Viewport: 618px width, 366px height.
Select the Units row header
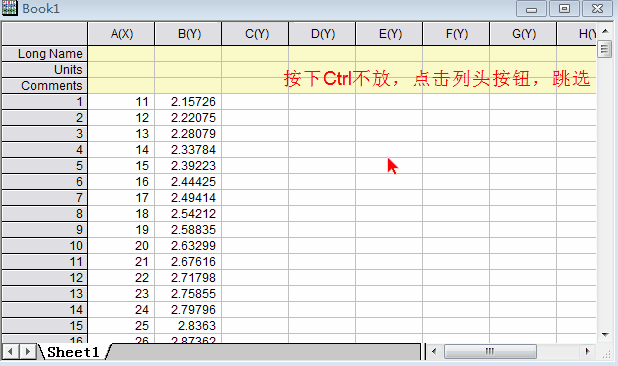pyautogui.click(x=45, y=70)
